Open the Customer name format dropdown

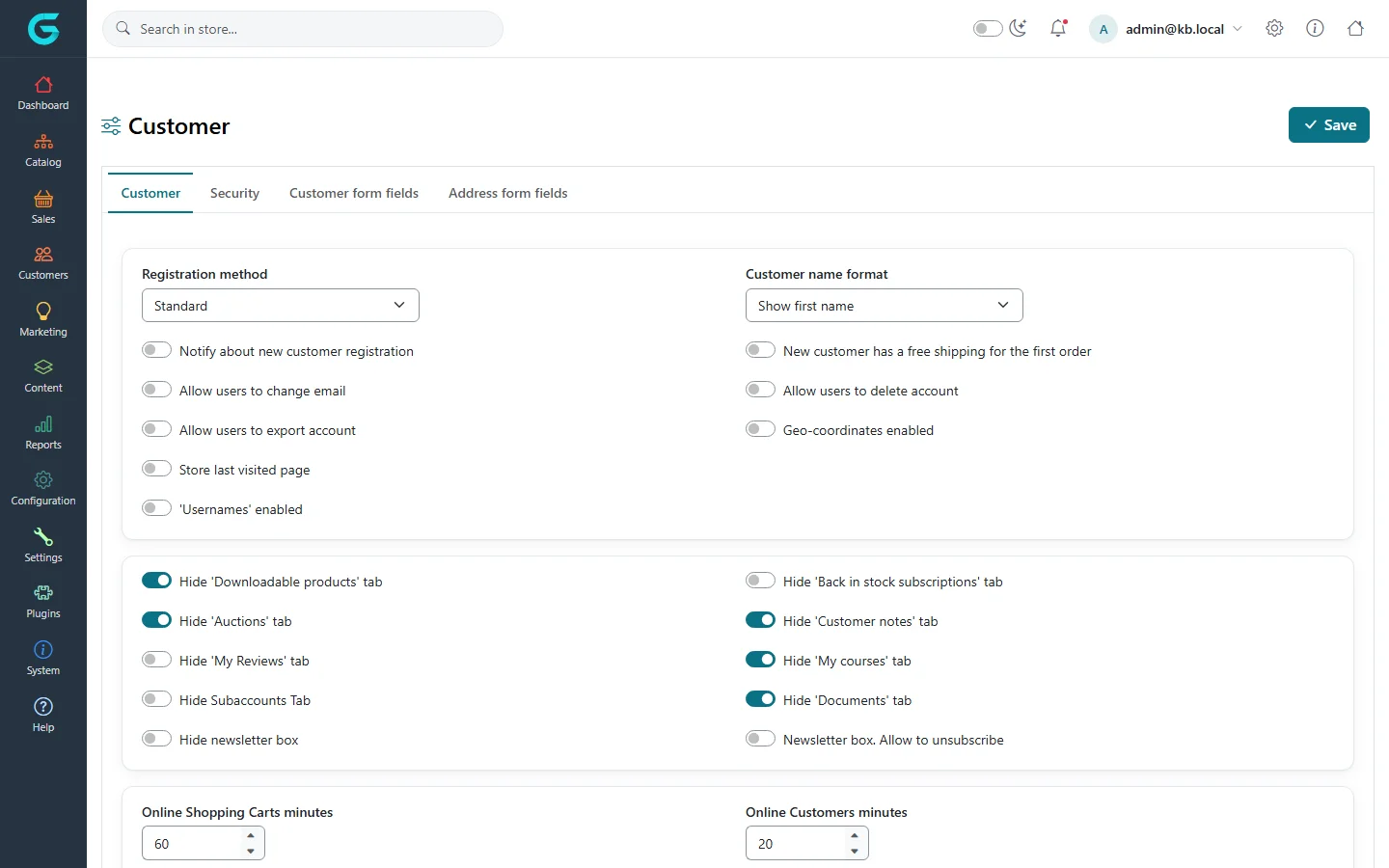885,306
